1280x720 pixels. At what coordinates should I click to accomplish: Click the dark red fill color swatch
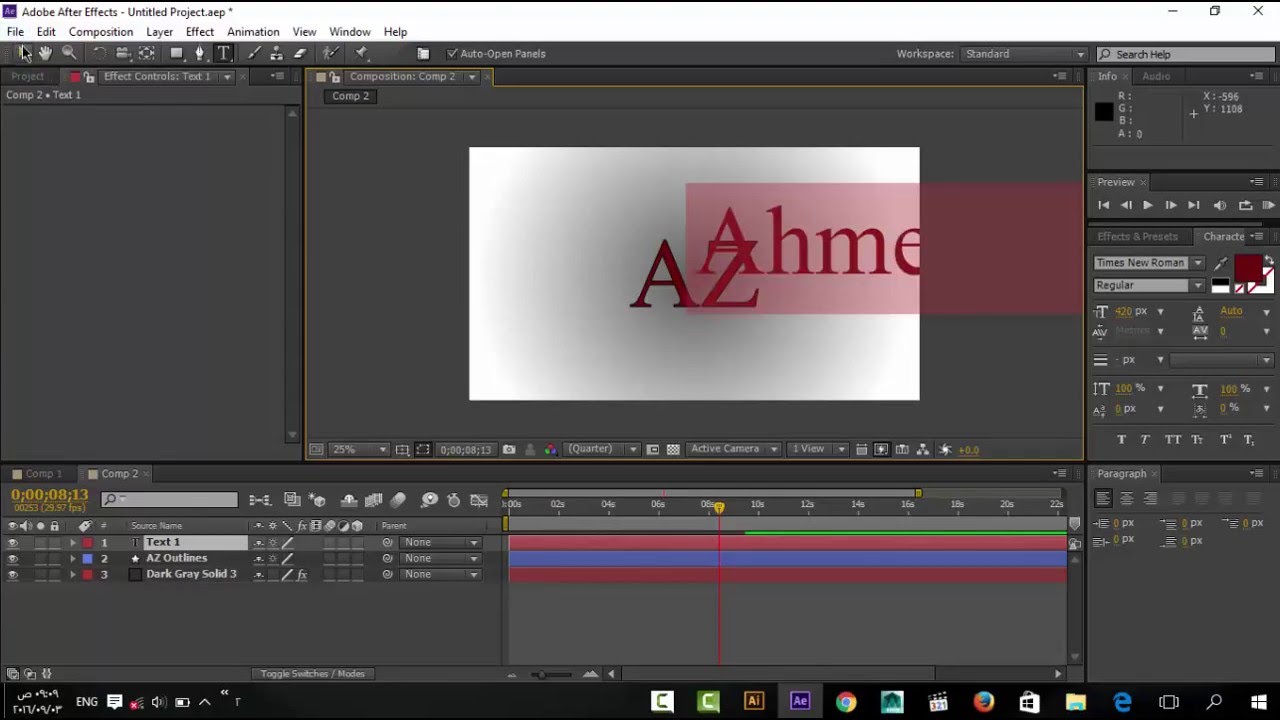click(x=1246, y=268)
